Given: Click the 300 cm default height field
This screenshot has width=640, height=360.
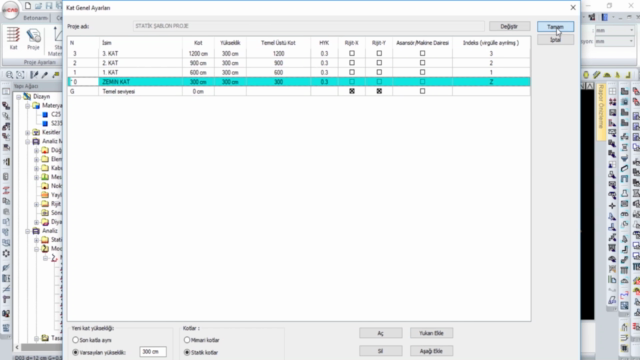Looking at the screenshot, I should [x=153, y=351].
